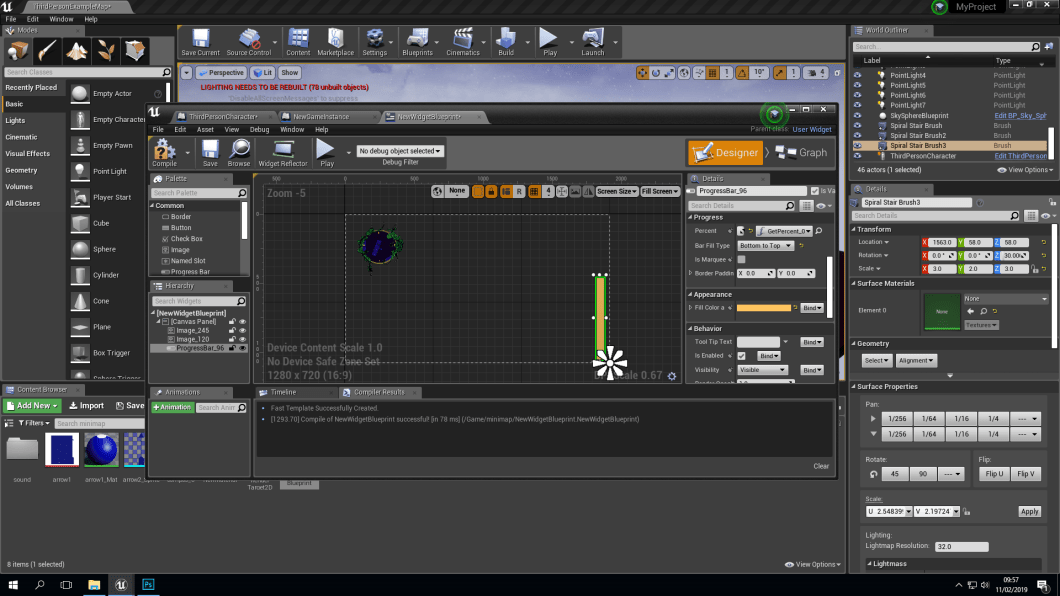The image size is (1060, 596).
Task: Collapse the Progress section in Details
Action: 690,218
